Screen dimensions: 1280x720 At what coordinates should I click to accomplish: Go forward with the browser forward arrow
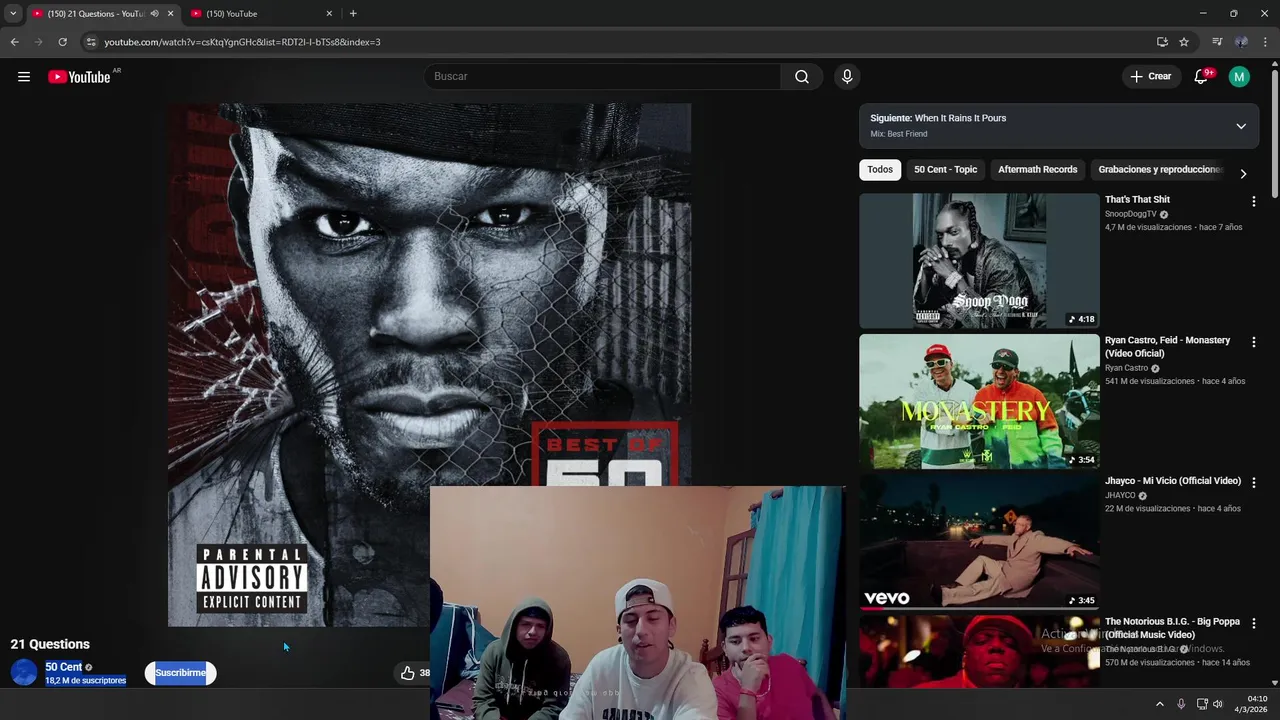click(38, 42)
